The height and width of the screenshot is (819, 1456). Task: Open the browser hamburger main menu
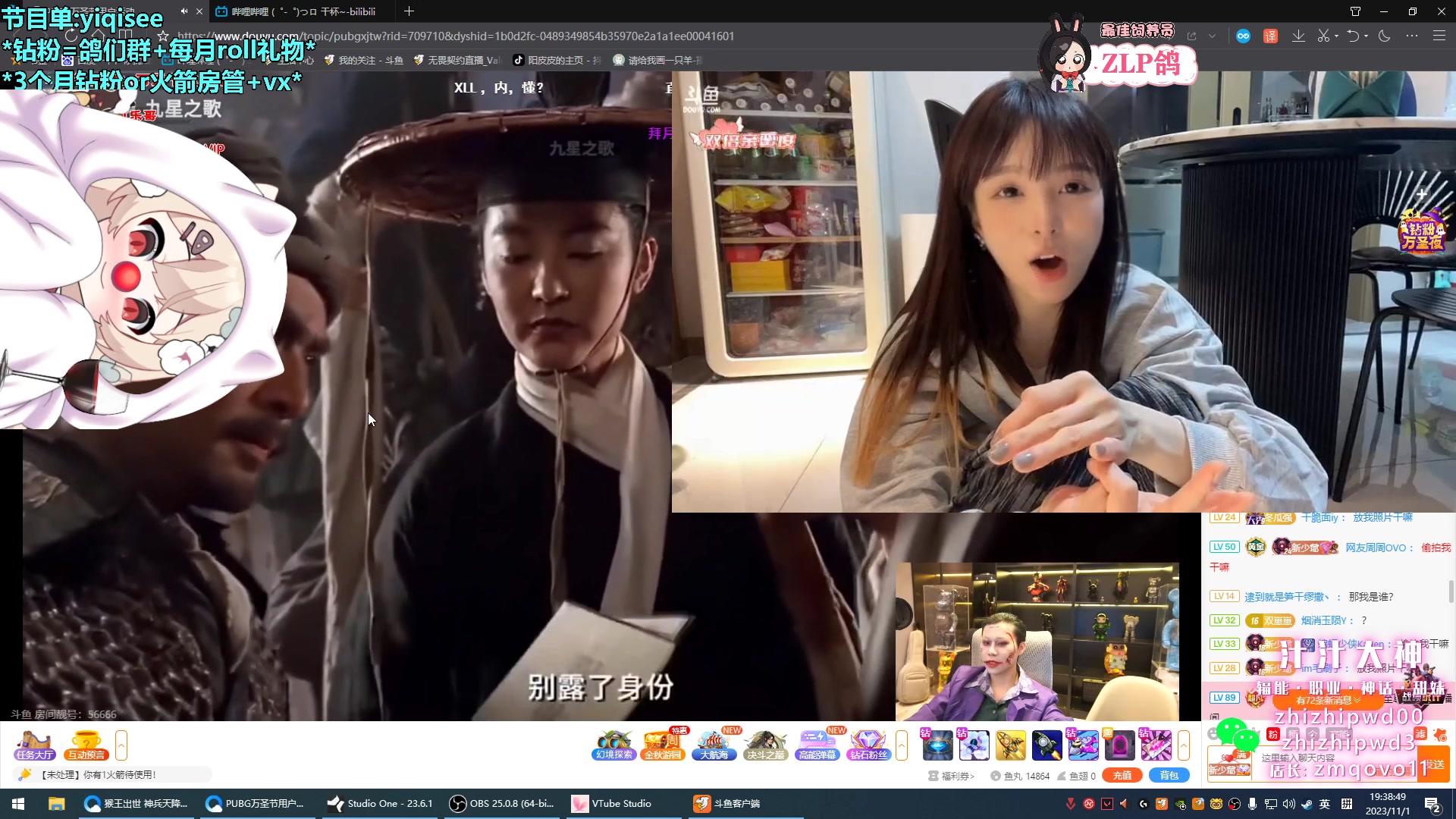coord(1439,36)
